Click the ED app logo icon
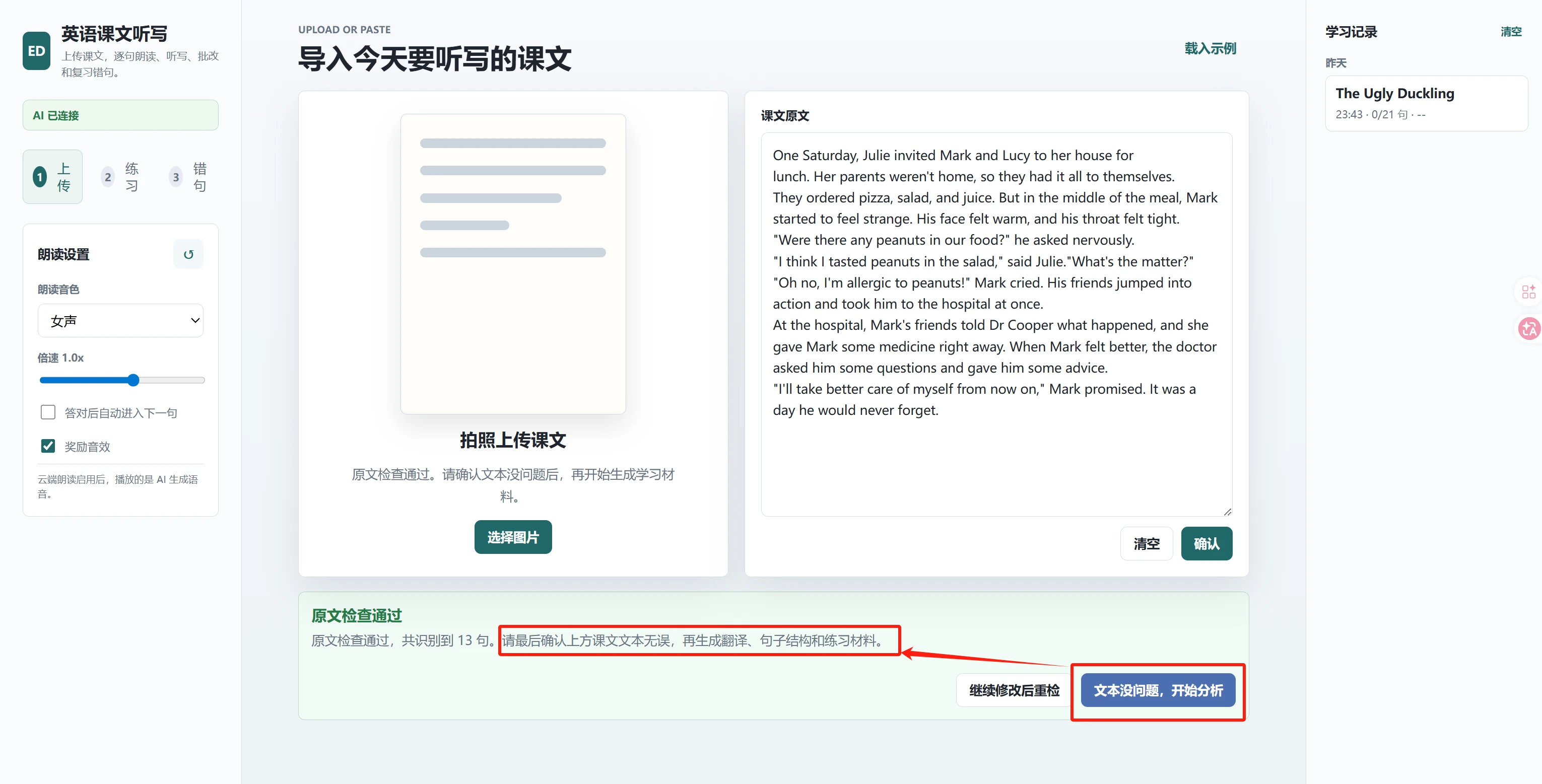 [x=36, y=51]
